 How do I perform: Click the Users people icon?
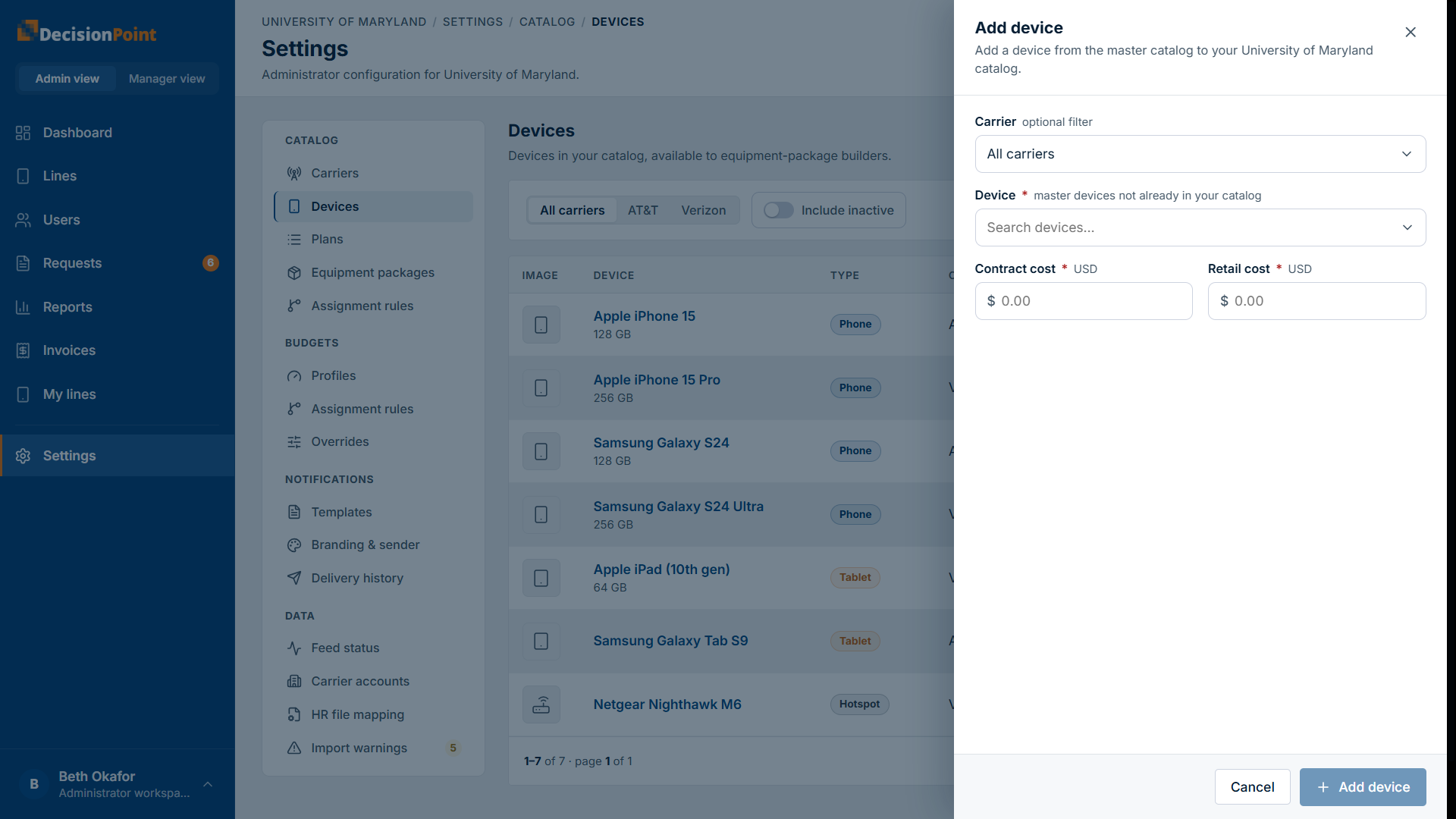[x=23, y=220]
